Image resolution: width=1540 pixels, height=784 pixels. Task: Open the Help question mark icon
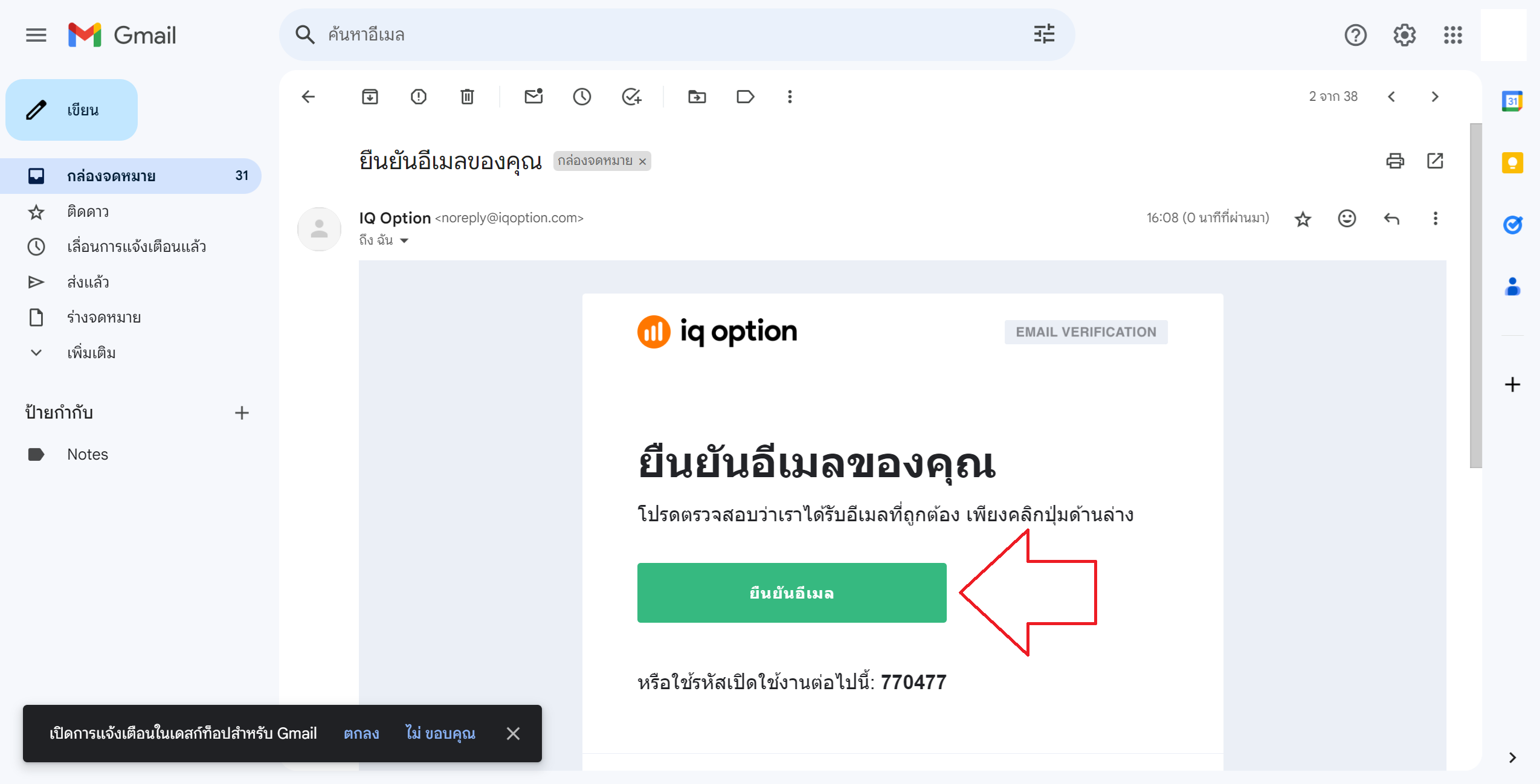click(x=1355, y=35)
